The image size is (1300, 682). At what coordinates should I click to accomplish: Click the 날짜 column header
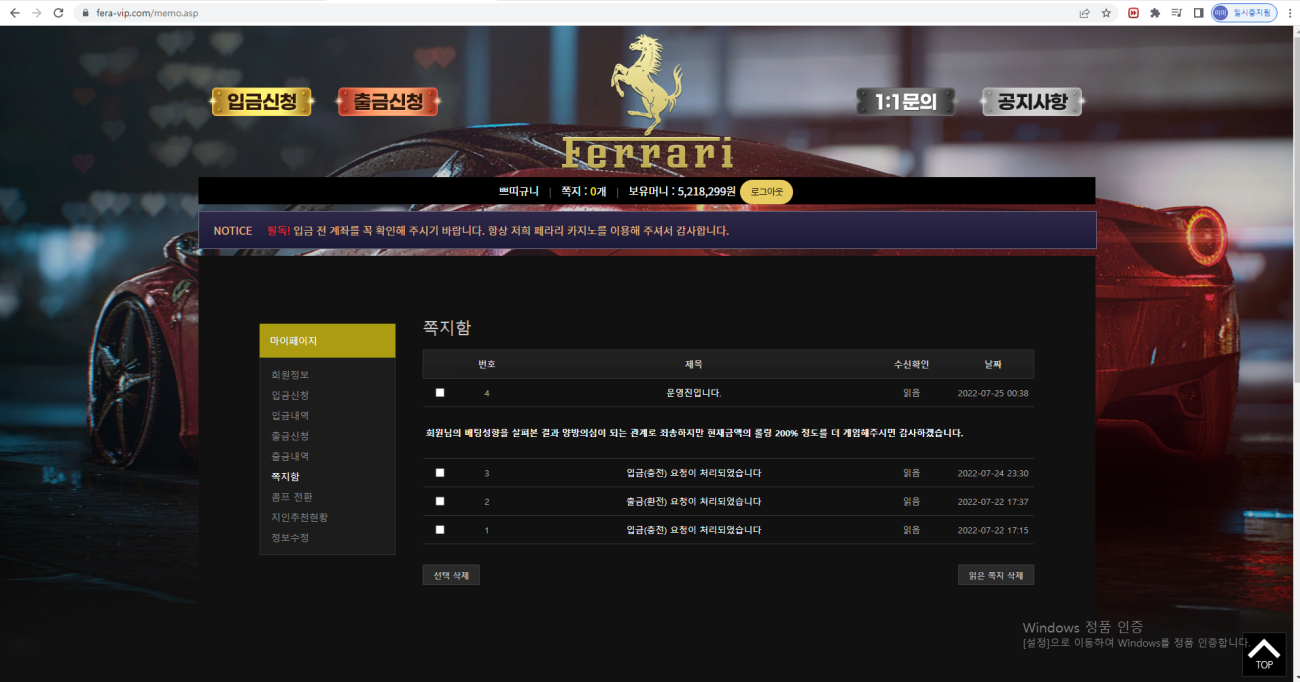[x=993, y=364]
